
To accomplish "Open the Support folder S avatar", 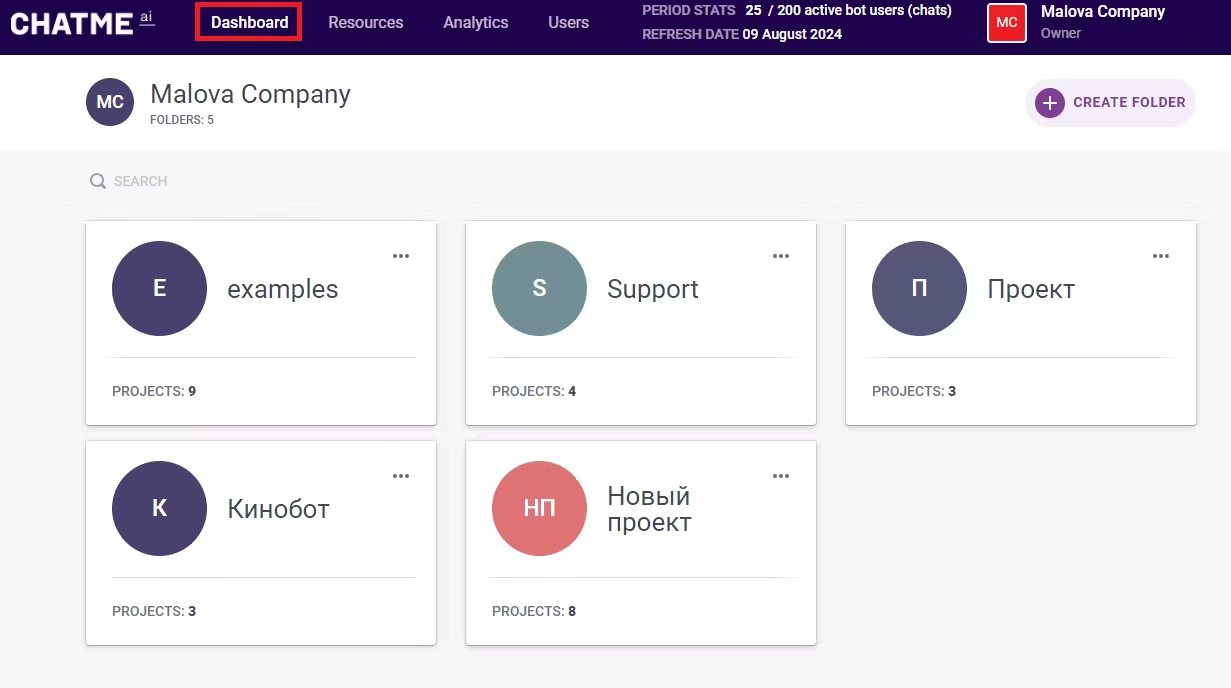I will 539,289.
